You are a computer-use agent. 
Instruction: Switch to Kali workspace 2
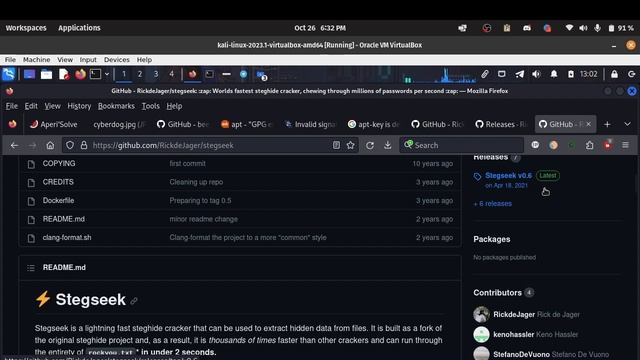(x=140, y=74)
